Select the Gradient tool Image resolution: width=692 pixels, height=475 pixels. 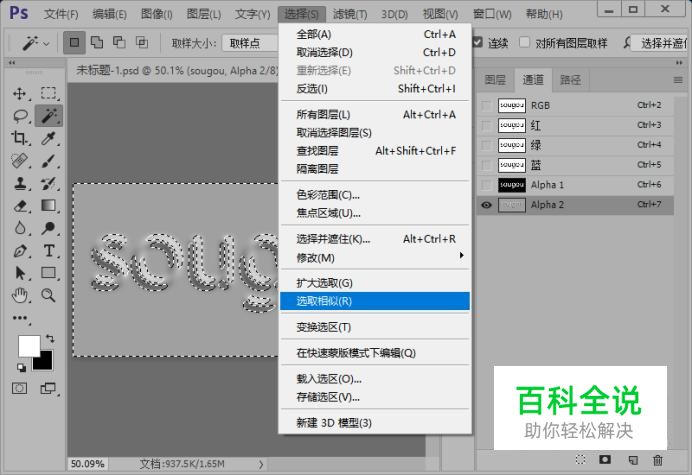[x=49, y=205]
